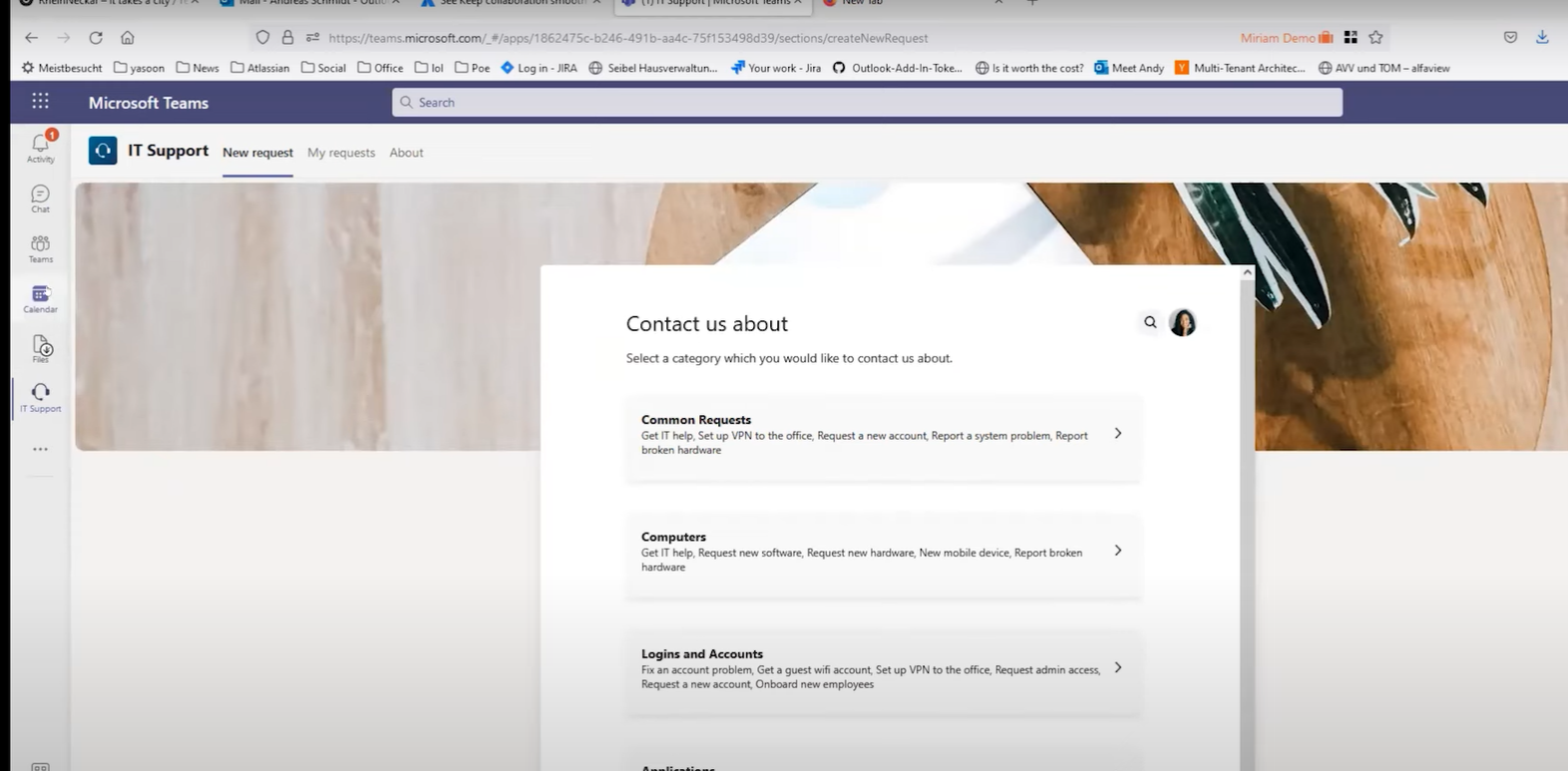Open Teams in the left sidebar
This screenshot has height=771, width=1568.
tap(41, 248)
